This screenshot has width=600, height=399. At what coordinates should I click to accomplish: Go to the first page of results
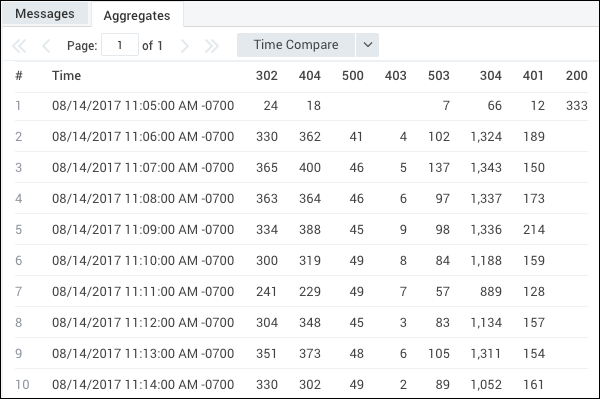pyautogui.click(x=19, y=46)
